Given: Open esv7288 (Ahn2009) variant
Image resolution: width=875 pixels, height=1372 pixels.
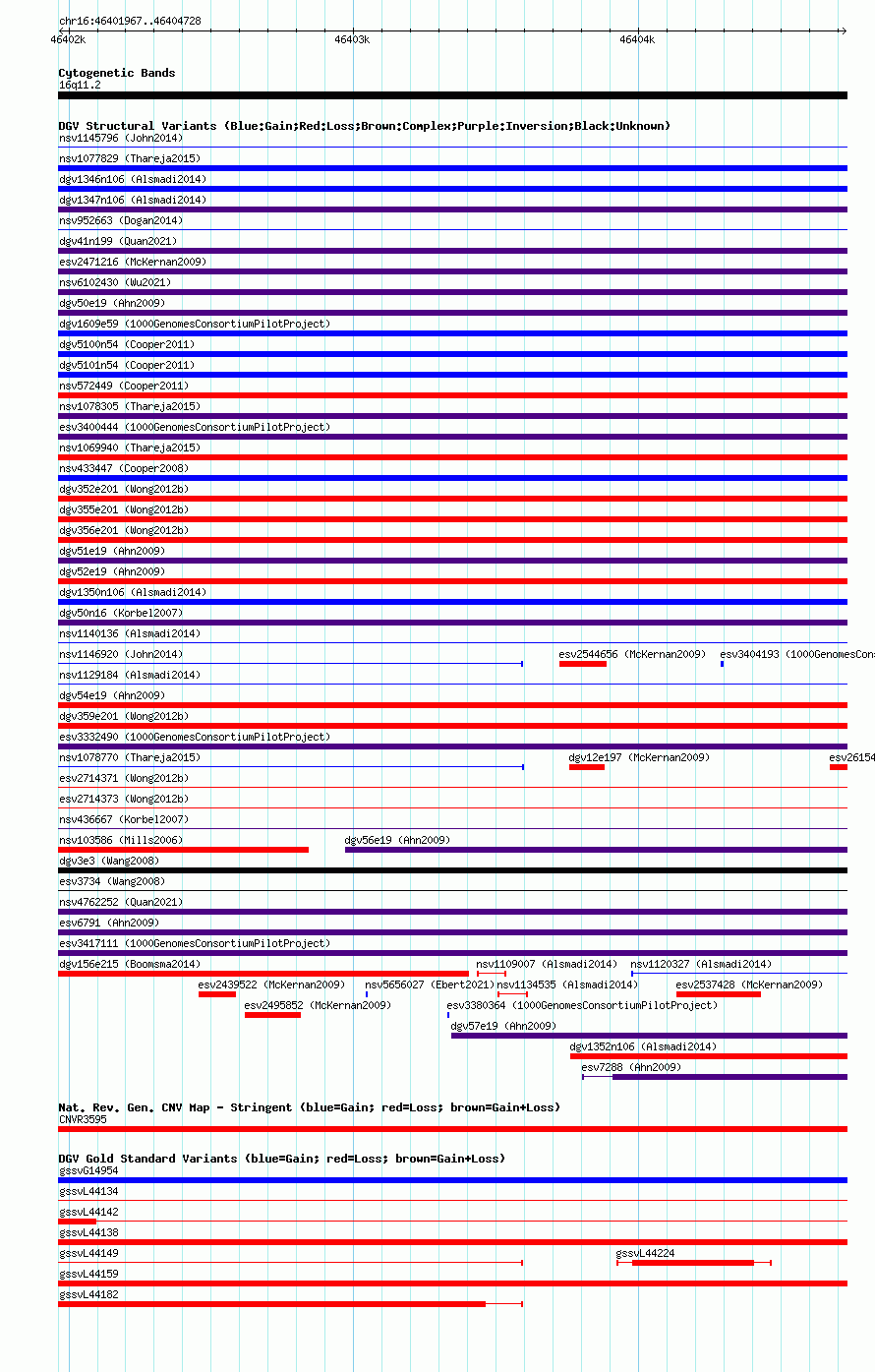Looking at the screenshot, I should (715, 1077).
